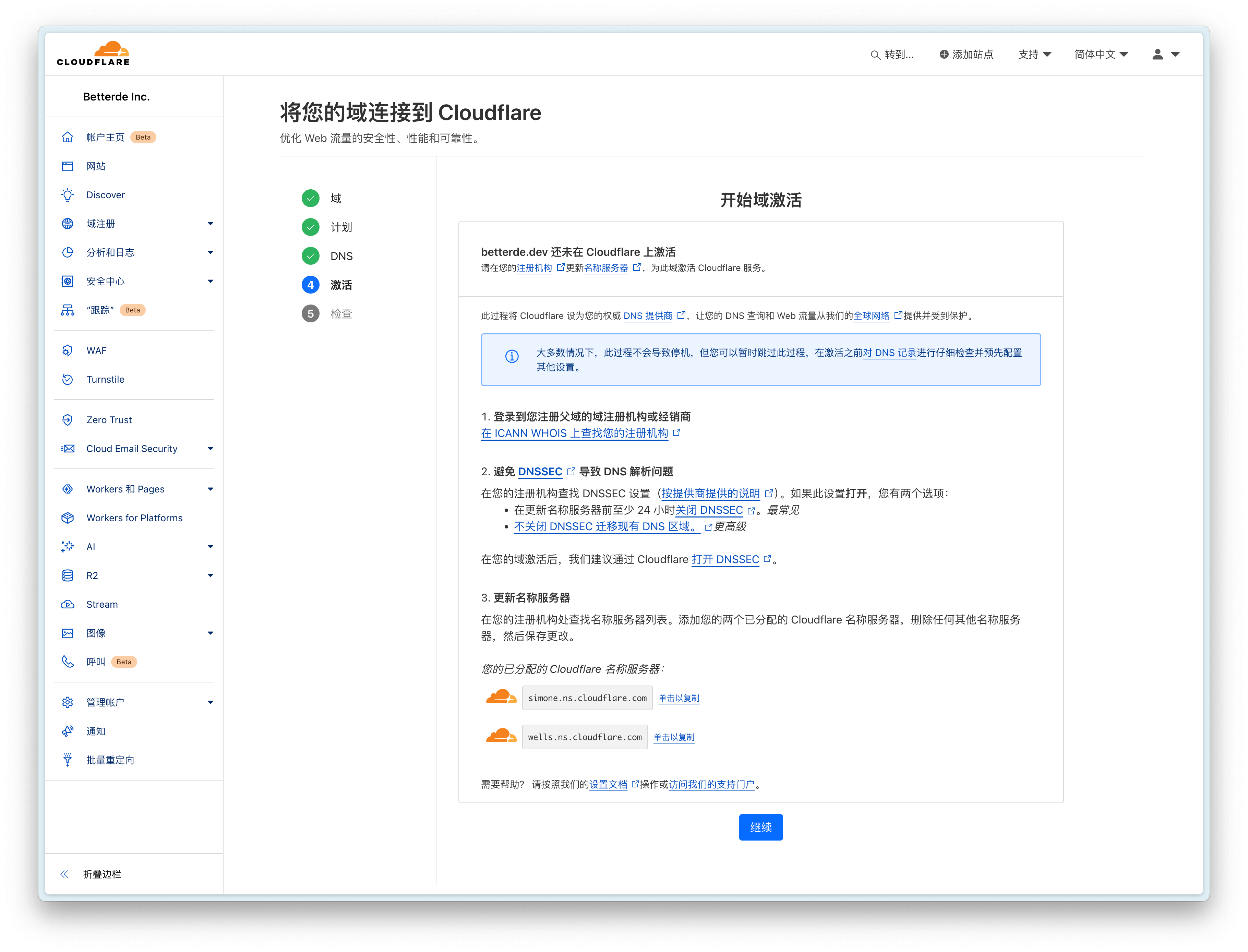Image resolution: width=1248 pixels, height=952 pixels.
Task: Expand the 图像 submenu arrow
Action: [x=211, y=633]
